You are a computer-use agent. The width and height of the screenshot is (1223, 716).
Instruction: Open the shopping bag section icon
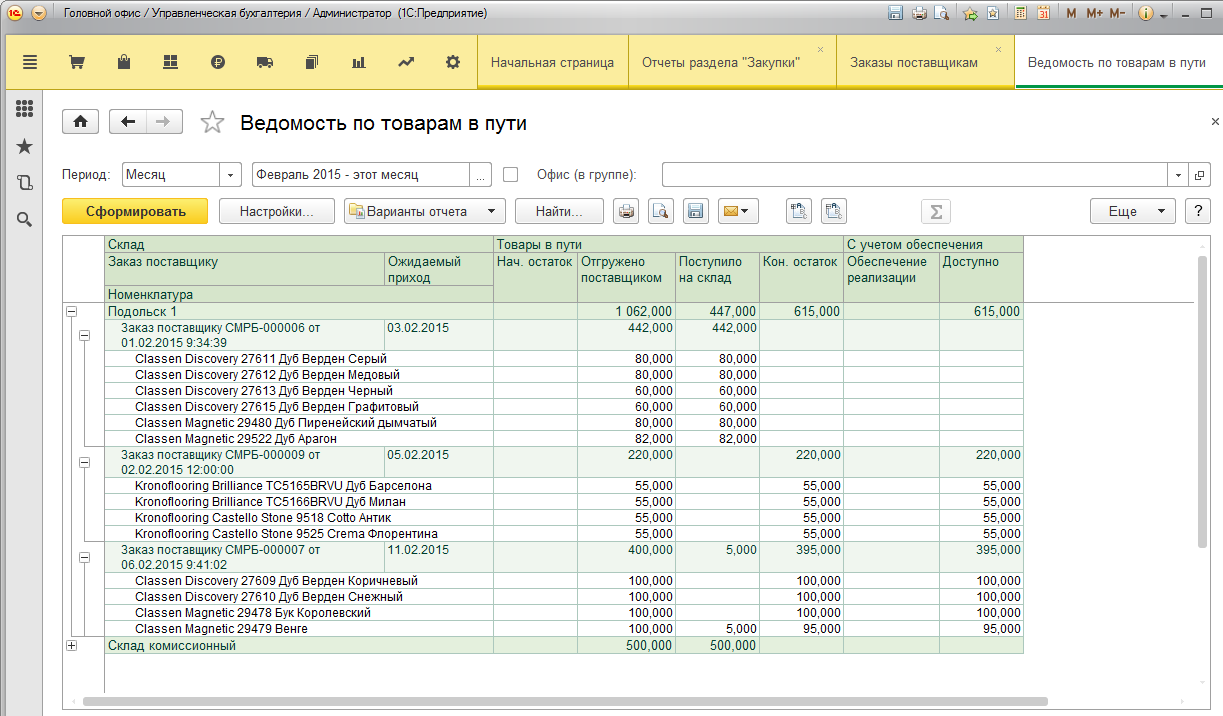point(124,62)
